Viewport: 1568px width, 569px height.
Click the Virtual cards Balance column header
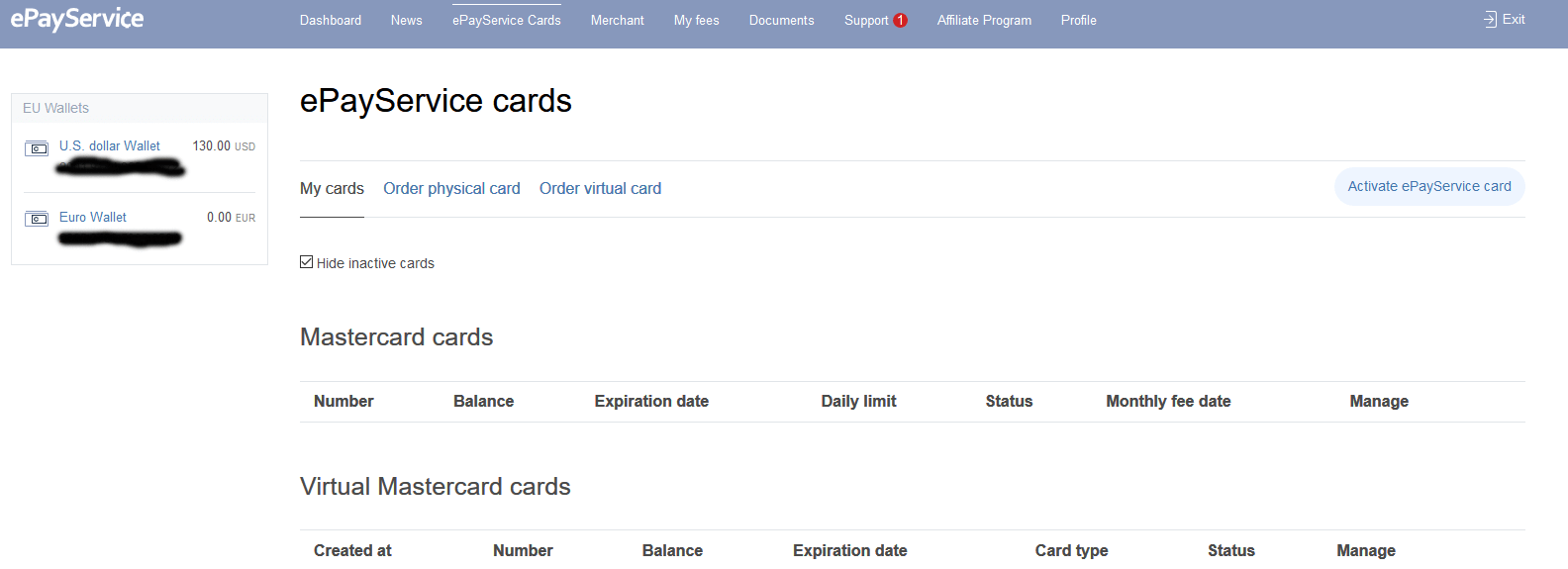pyautogui.click(x=672, y=550)
